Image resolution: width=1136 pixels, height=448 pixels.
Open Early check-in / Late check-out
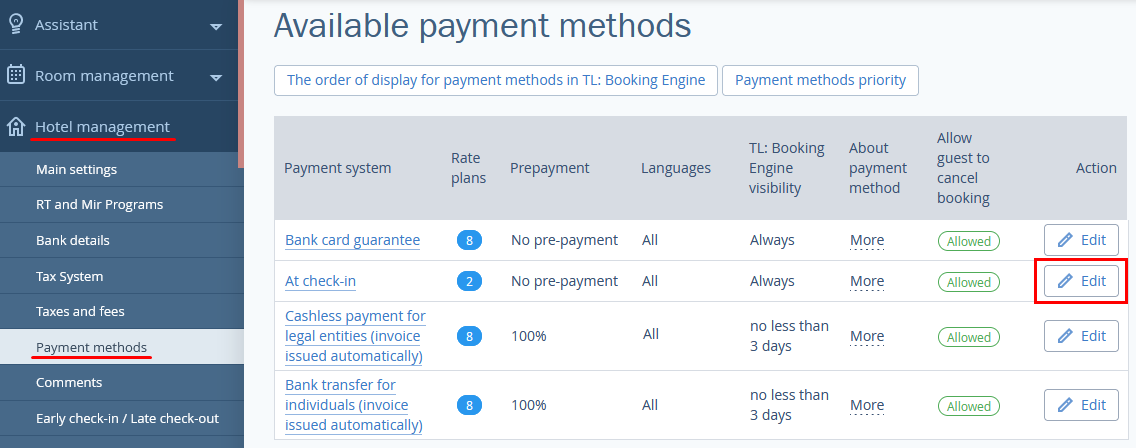pyautogui.click(x=122, y=418)
